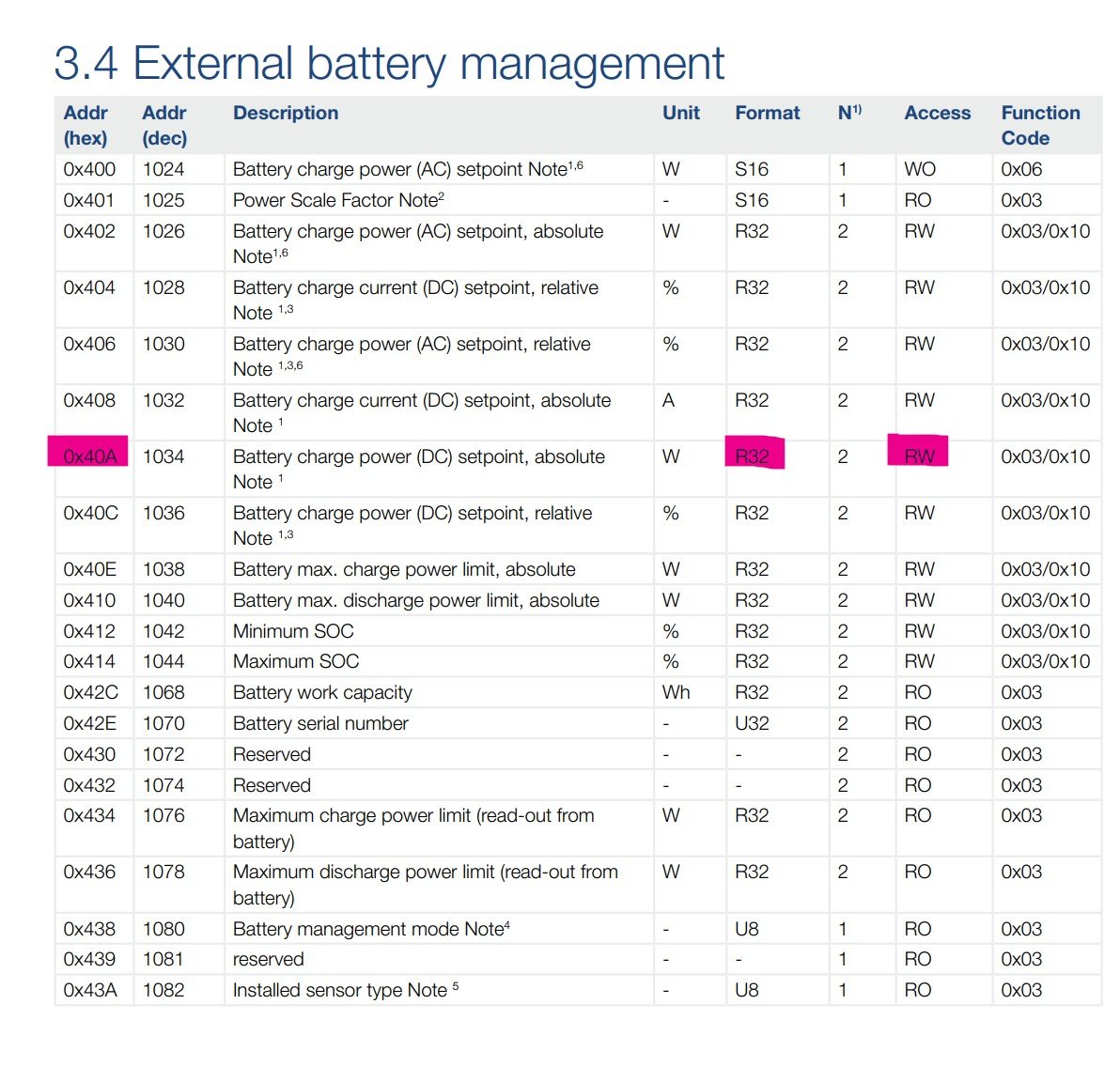The image size is (1120, 1066).
Task: Click the pink highlighted R32 format cell
Action: pos(753,456)
